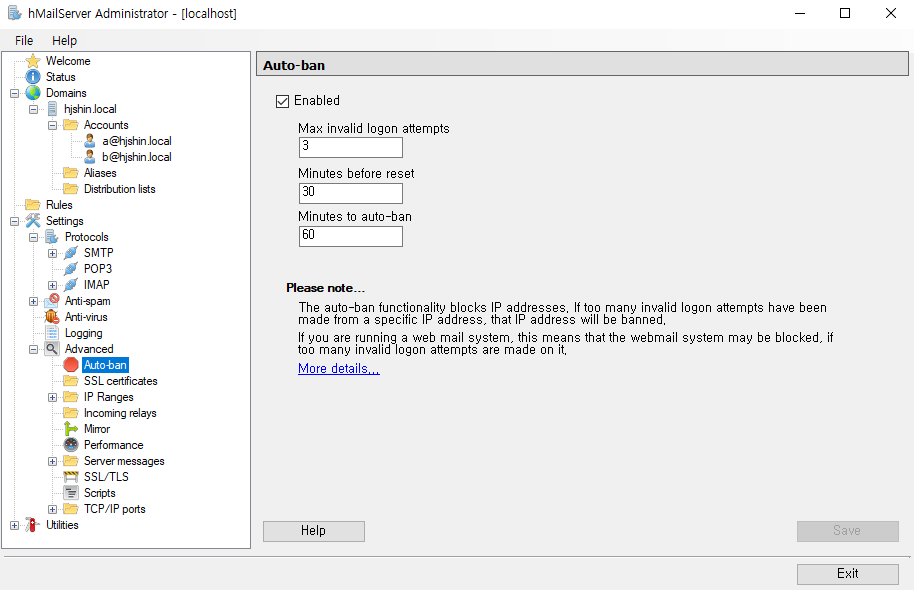The image size is (914, 590).
Task: Expand the Server messages node
Action: pos(52,461)
